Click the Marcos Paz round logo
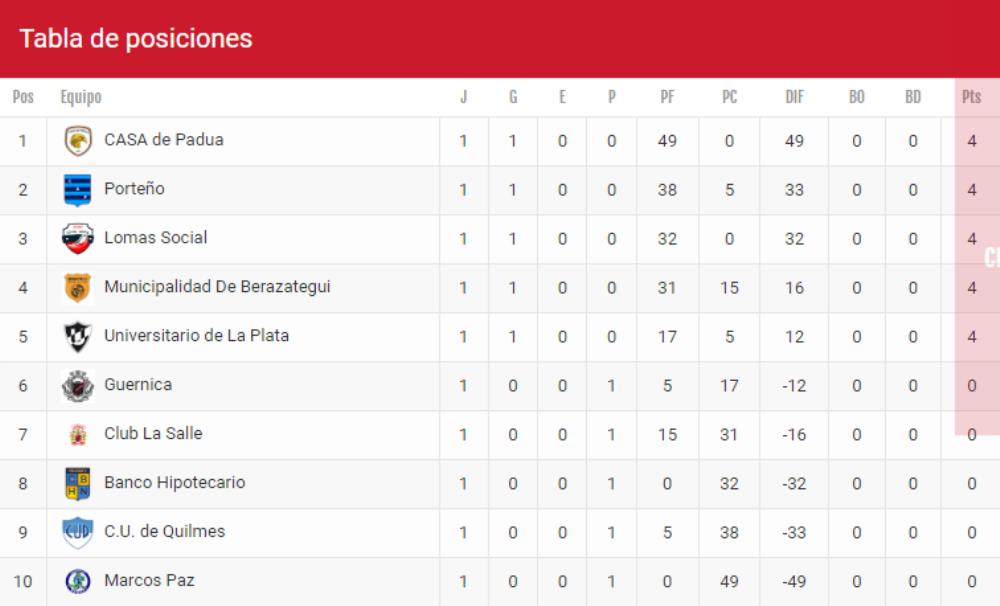 78,581
